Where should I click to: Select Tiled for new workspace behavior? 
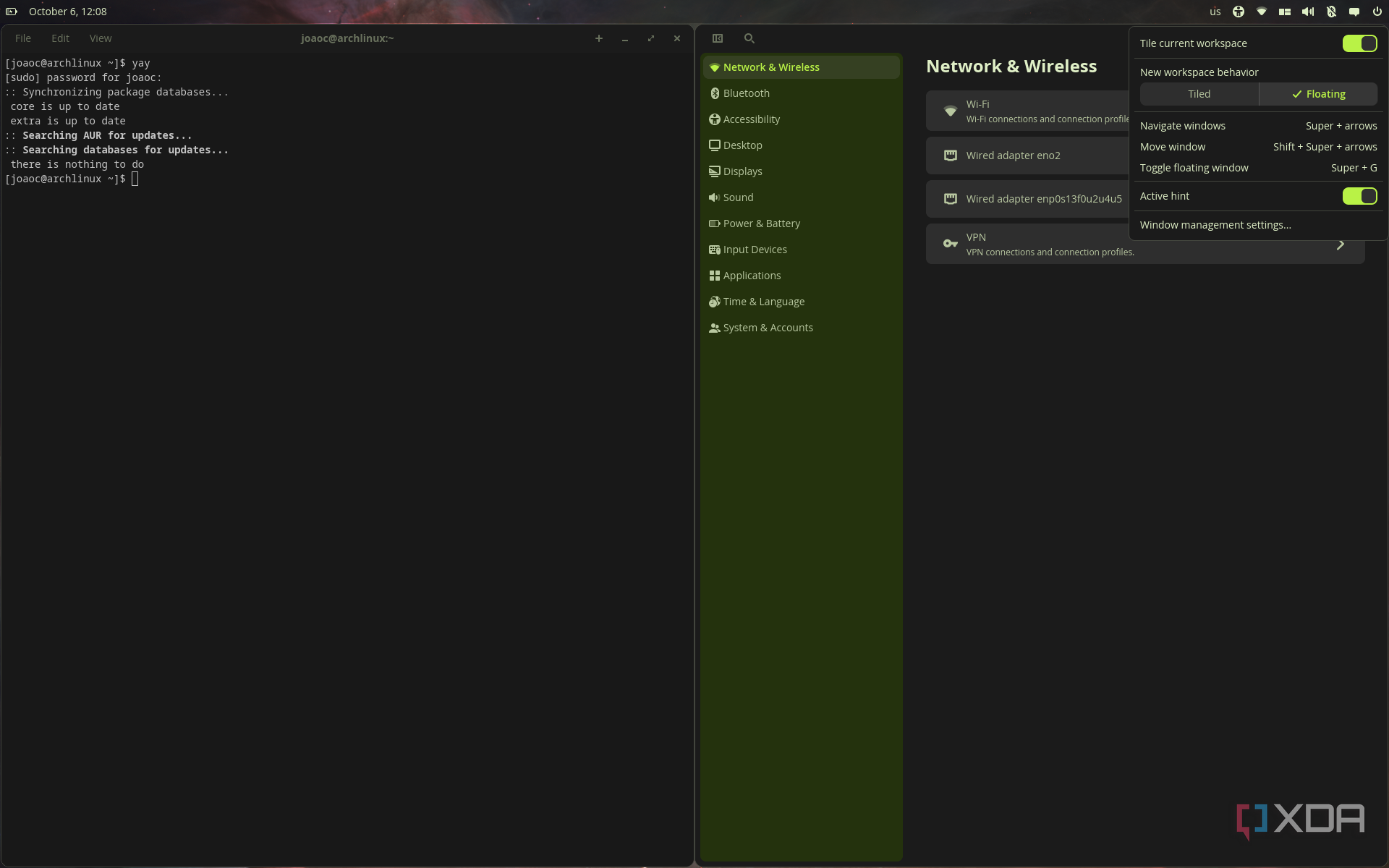[x=1199, y=94]
